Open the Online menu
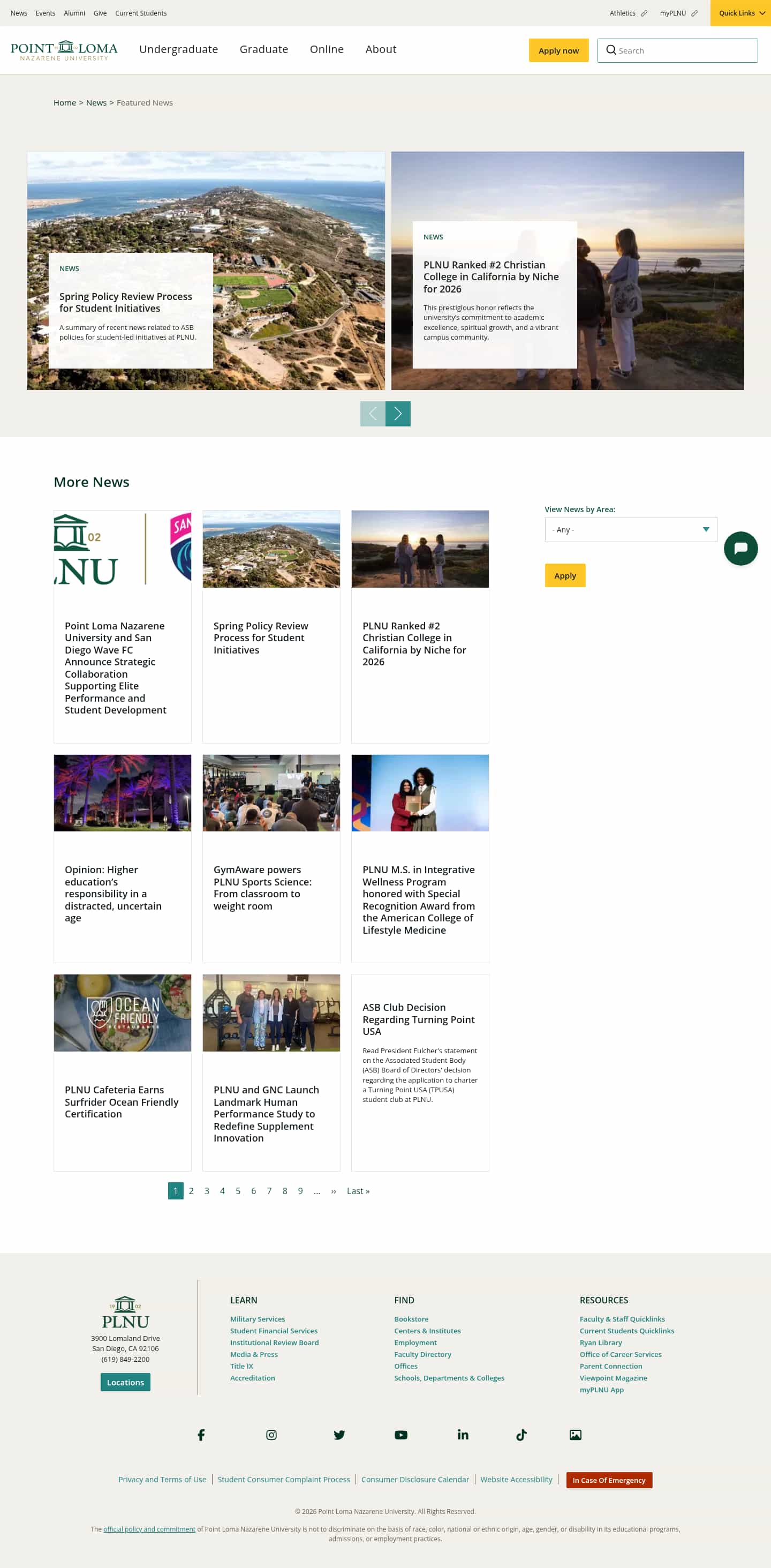The image size is (771, 1568). point(327,49)
